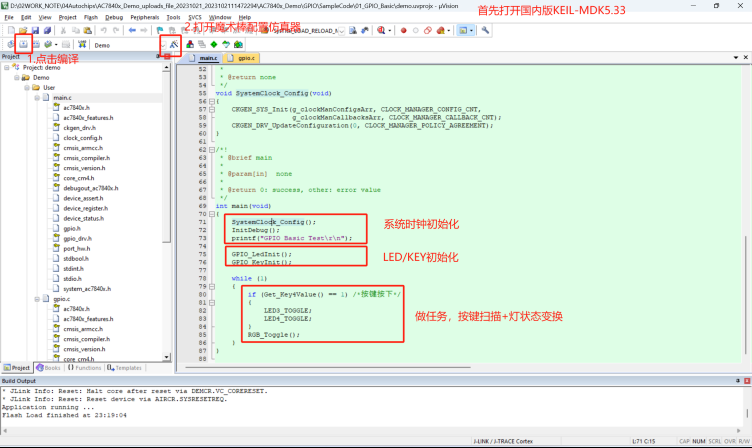
Task: Select ckgen_drv.h in project tree
Action: point(80,128)
